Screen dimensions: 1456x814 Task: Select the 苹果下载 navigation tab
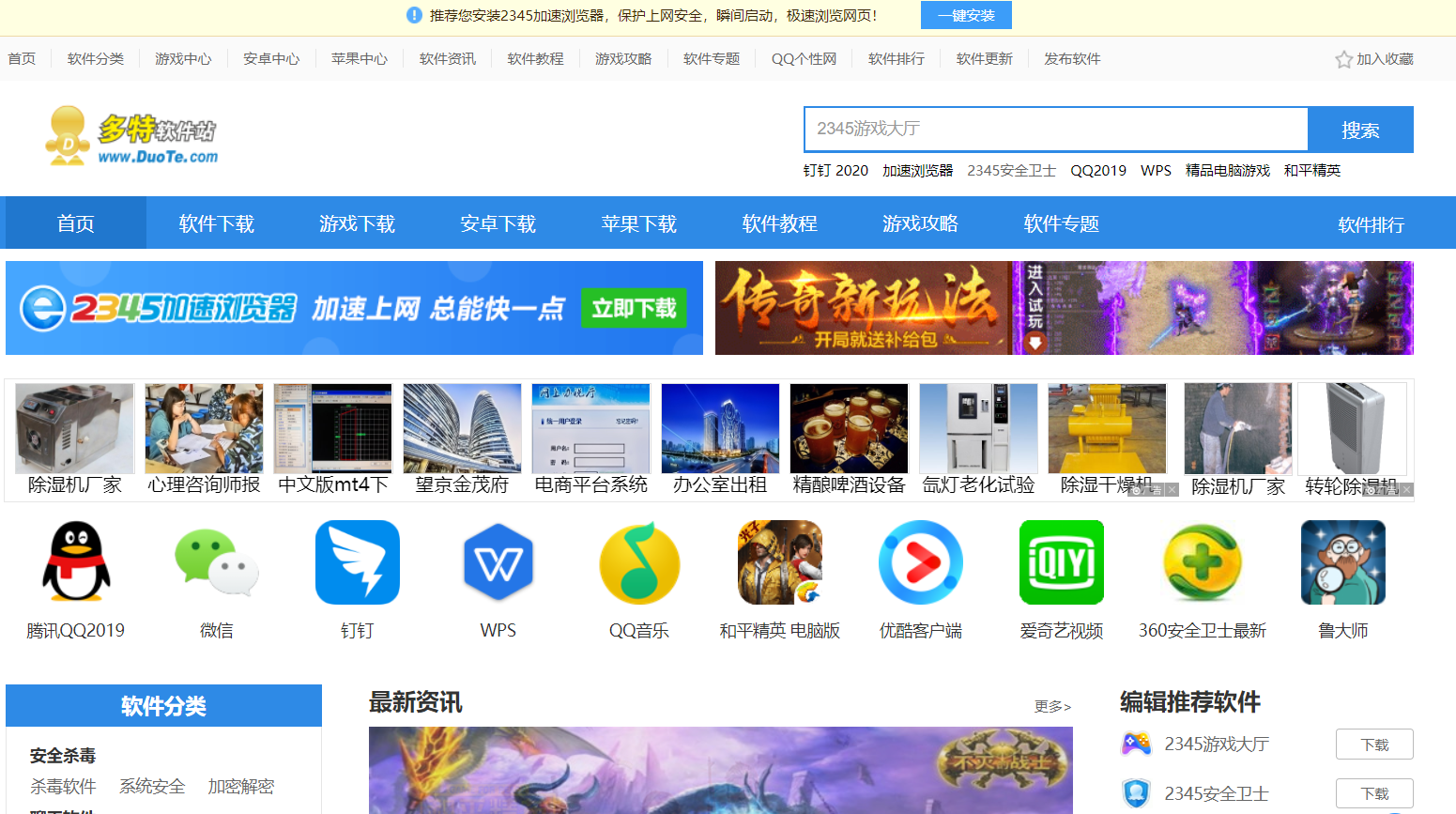tap(639, 223)
